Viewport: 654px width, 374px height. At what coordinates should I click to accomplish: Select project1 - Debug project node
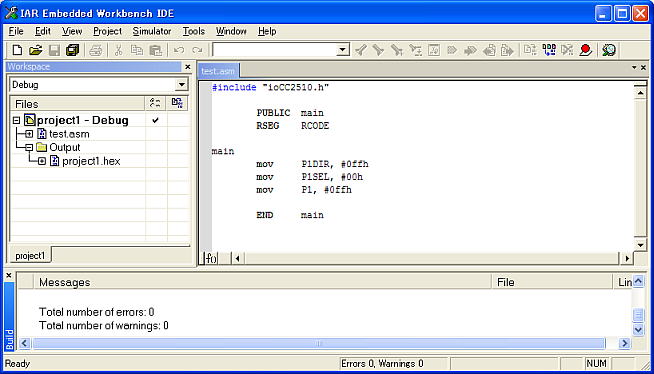(83, 120)
